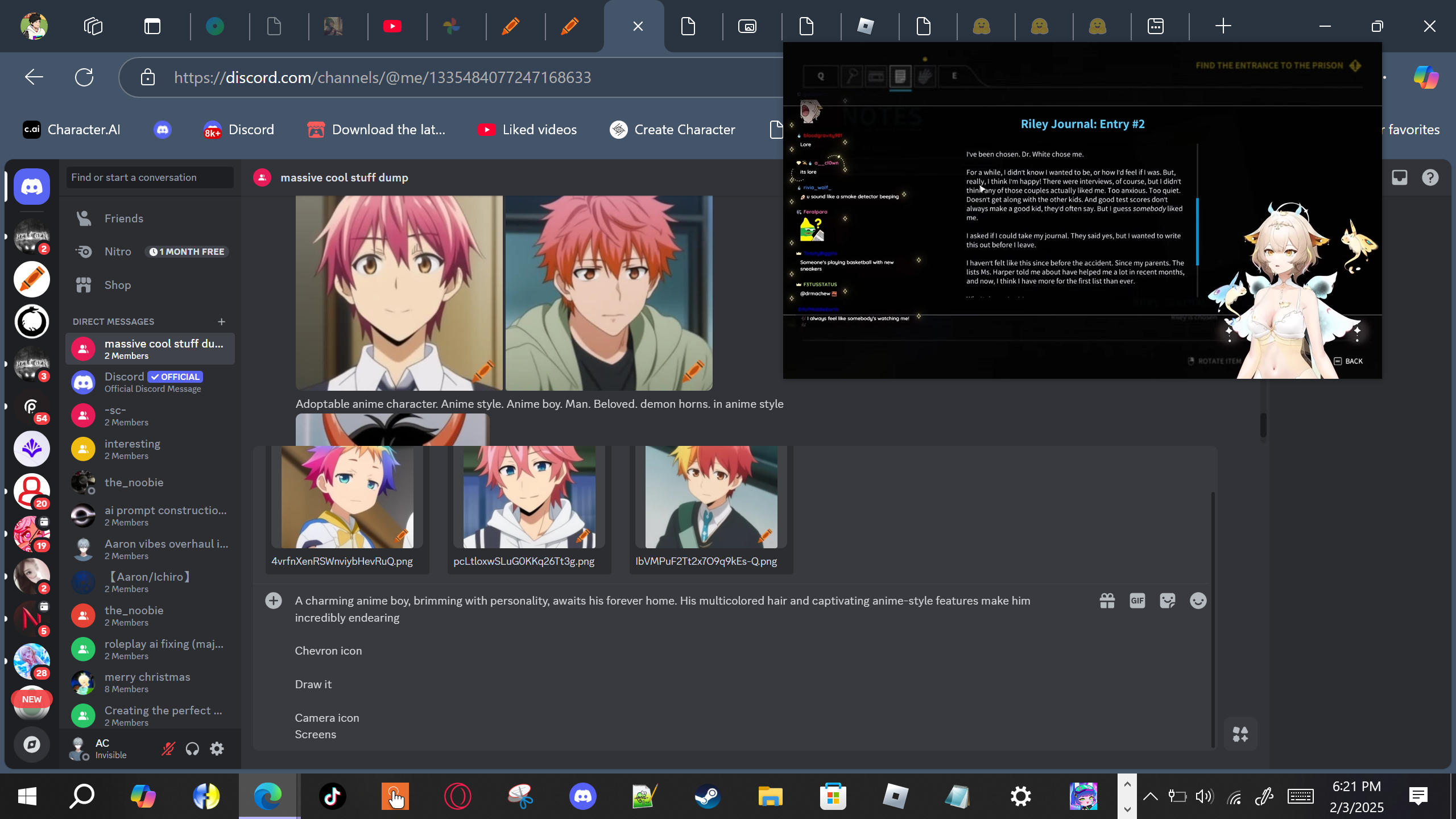The height and width of the screenshot is (819, 1456).
Task: Open Character.AI bookmark
Action: (x=72, y=130)
